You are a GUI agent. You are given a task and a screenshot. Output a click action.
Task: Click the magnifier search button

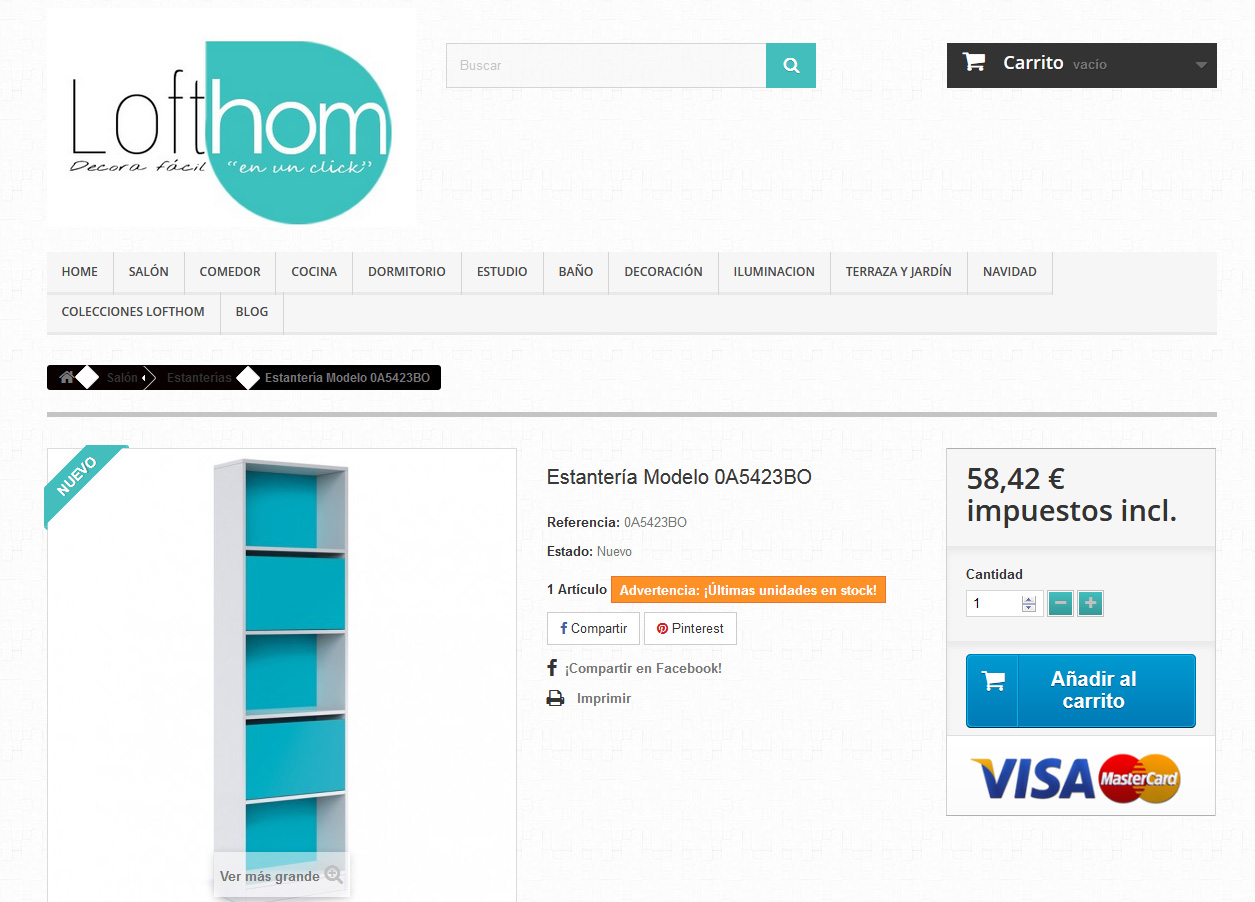click(791, 66)
